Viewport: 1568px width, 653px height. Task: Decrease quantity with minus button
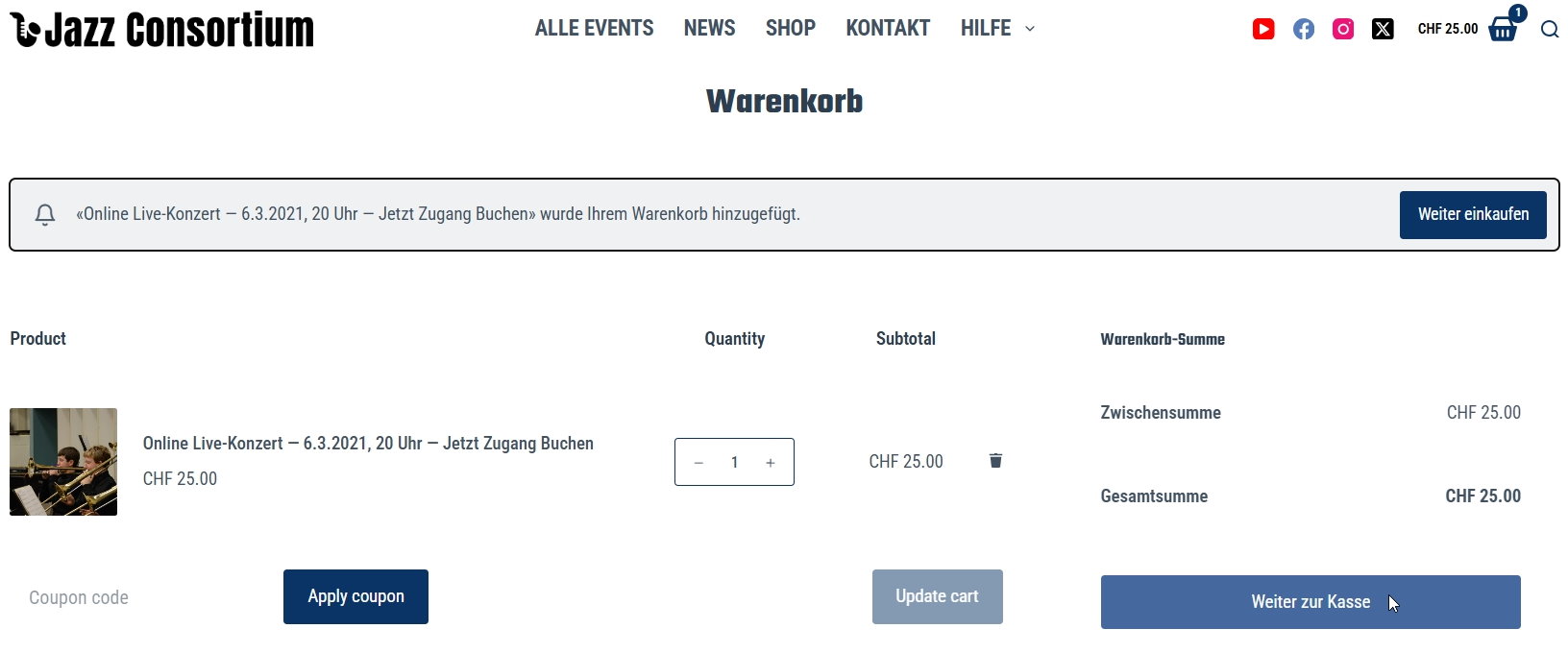click(x=698, y=463)
